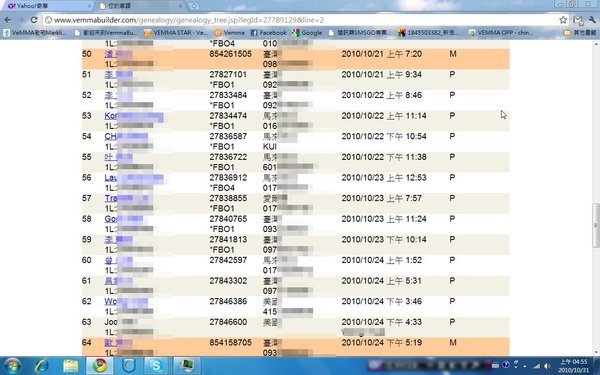Open the Facebook bookmark
Screen dimensions: 600x375
coord(268,33)
